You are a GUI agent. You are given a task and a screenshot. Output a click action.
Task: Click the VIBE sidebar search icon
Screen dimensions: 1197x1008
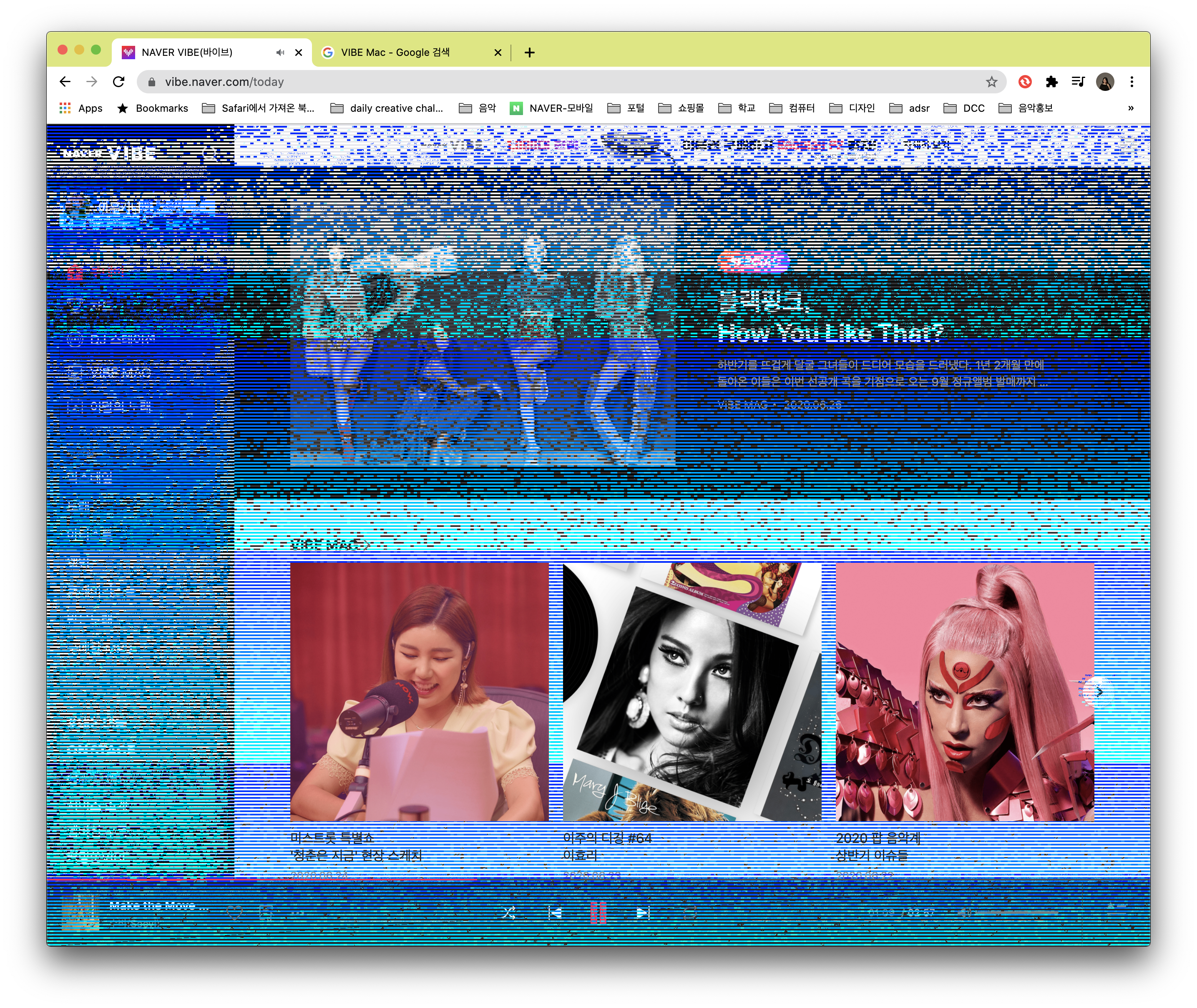coord(210,153)
